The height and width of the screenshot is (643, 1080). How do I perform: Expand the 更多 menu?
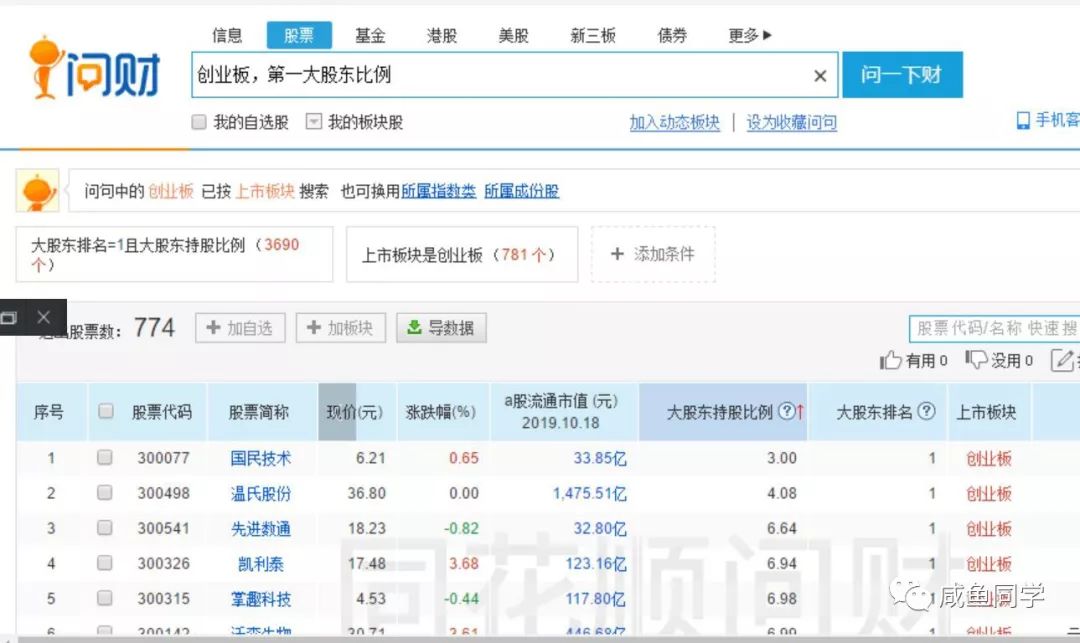750,35
